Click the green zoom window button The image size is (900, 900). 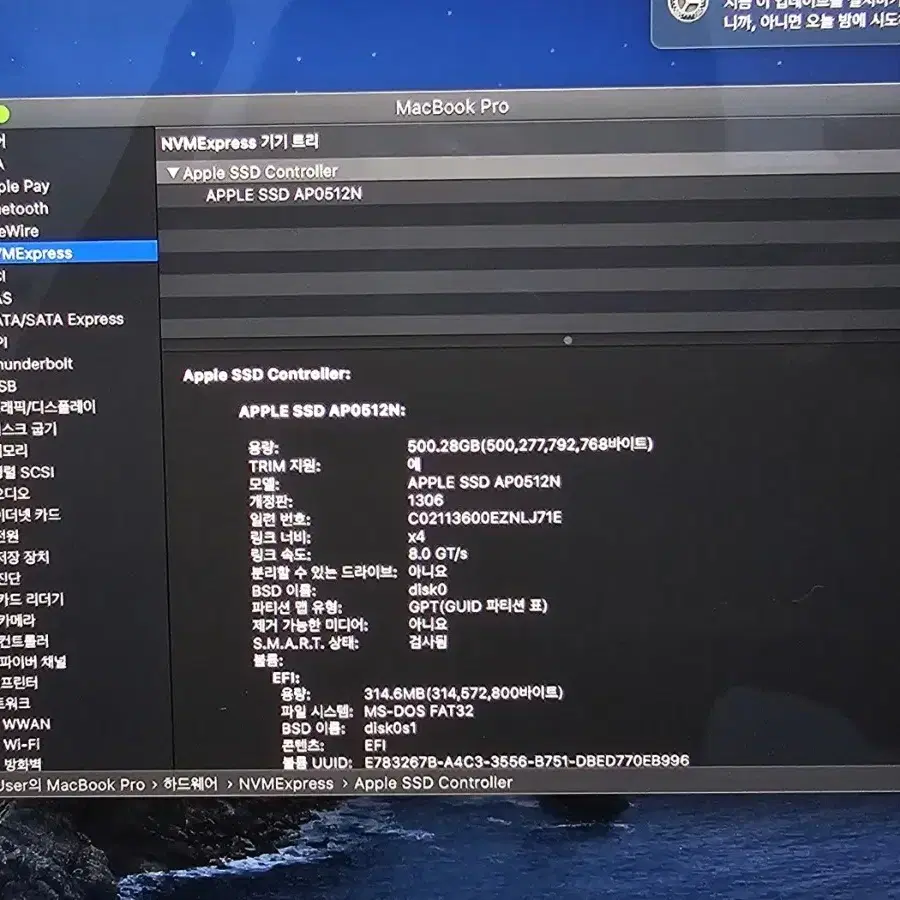[x=3, y=115]
